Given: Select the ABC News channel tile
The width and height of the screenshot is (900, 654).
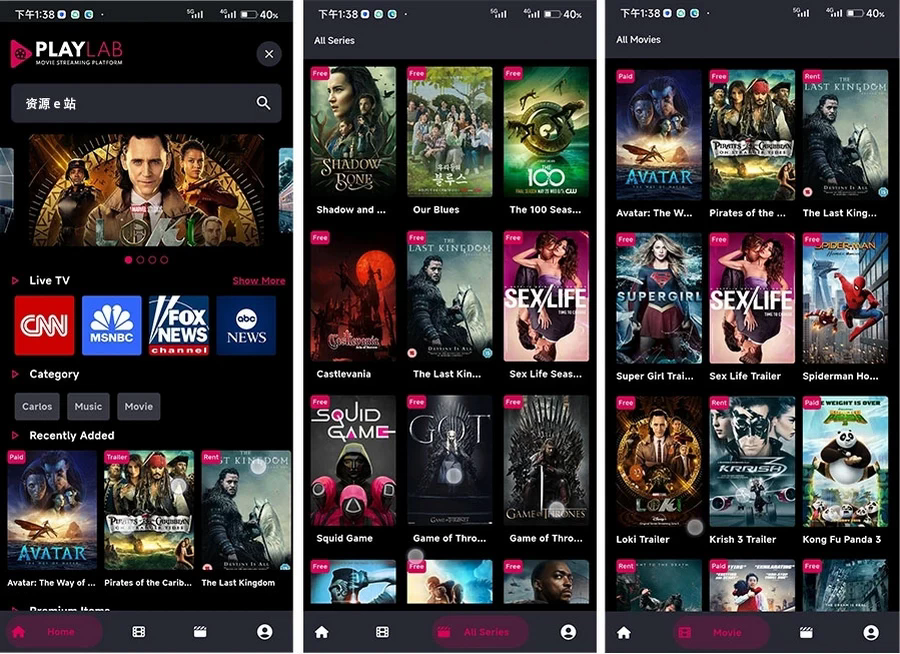Looking at the screenshot, I should click(x=246, y=325).
